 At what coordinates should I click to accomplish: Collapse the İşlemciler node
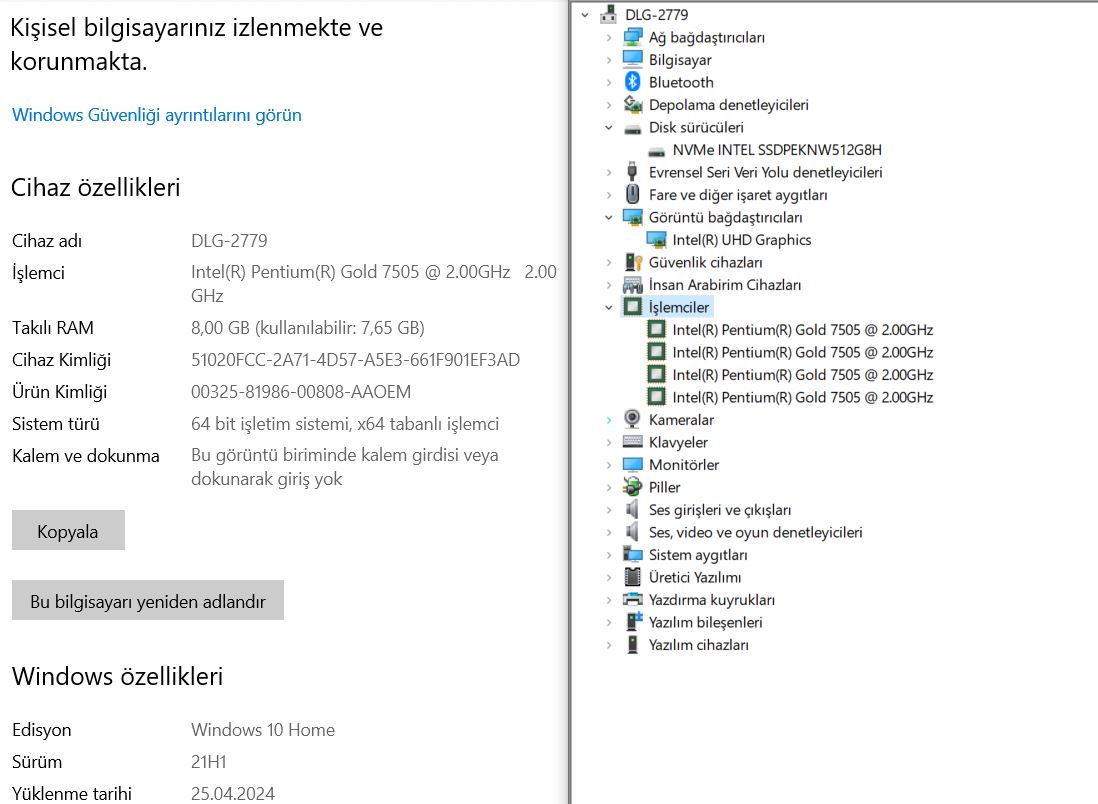[609, 307]
